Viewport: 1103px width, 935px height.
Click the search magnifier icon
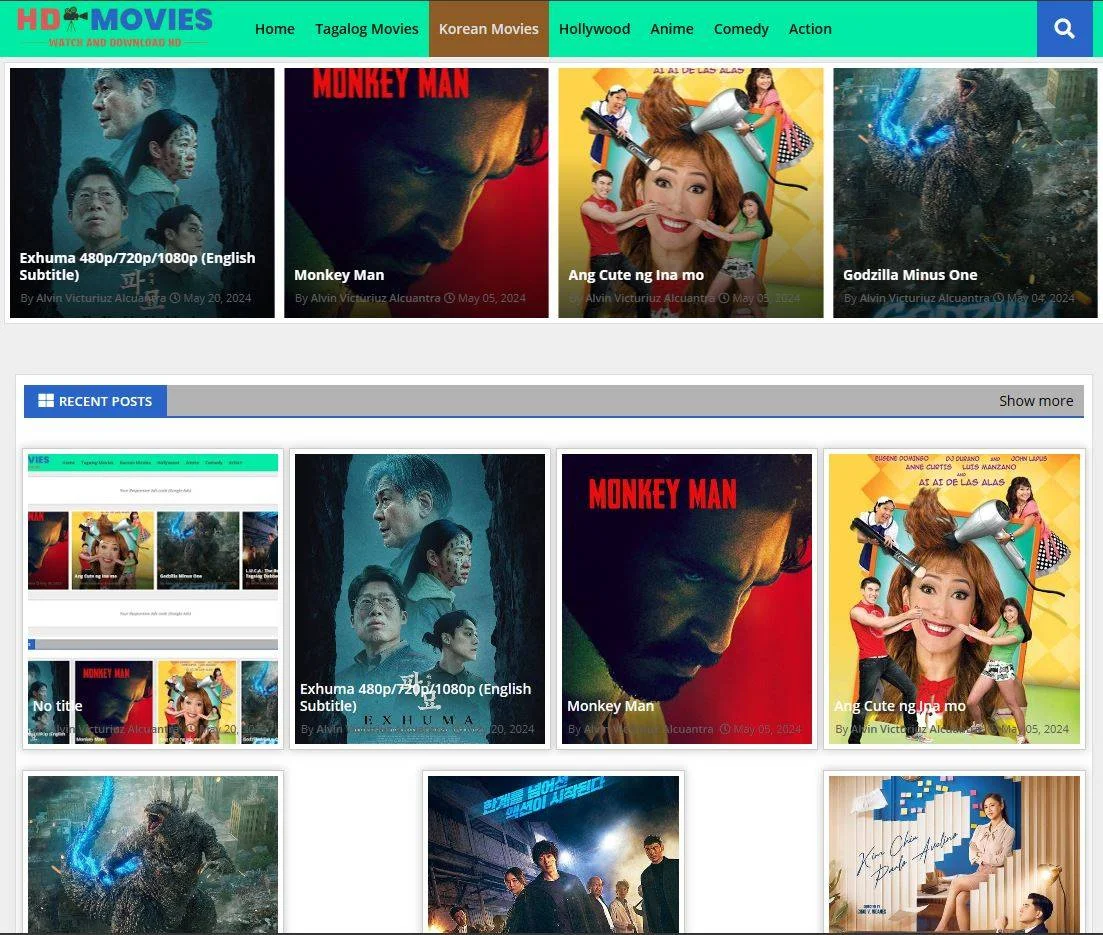1064,29
